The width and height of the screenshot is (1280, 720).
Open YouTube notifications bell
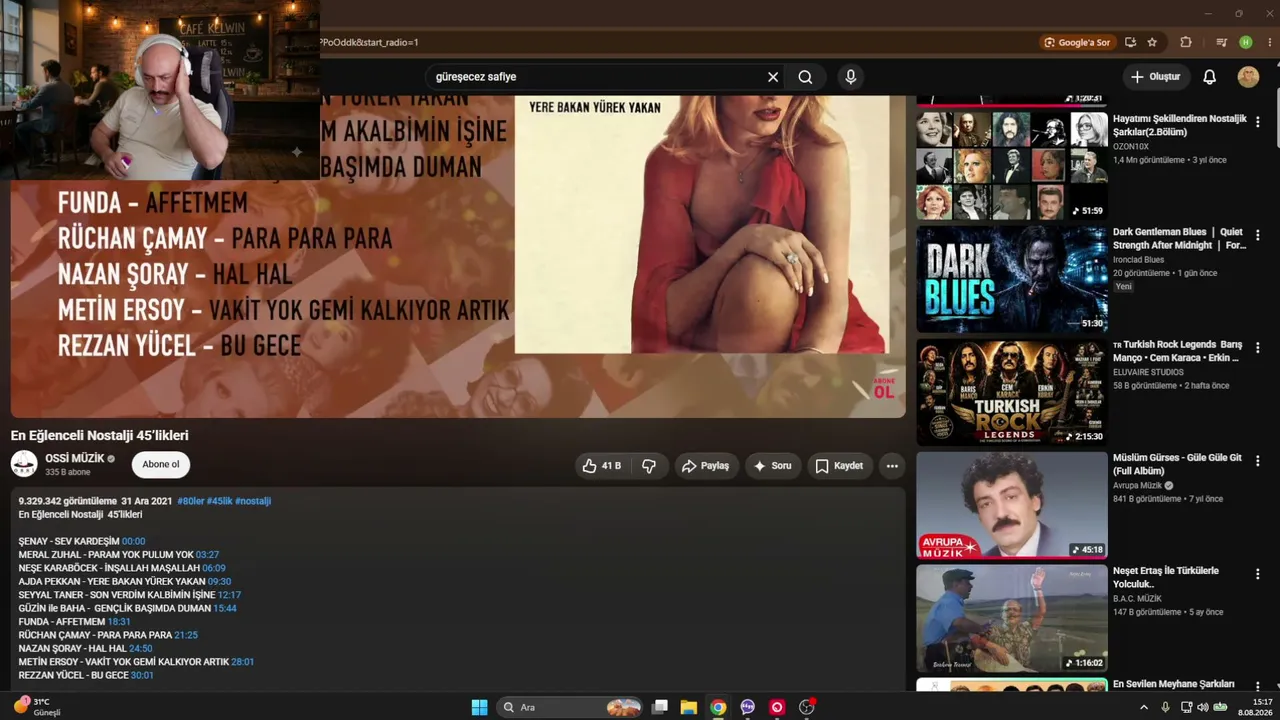pyautogui.click(x=1209, y=77)
